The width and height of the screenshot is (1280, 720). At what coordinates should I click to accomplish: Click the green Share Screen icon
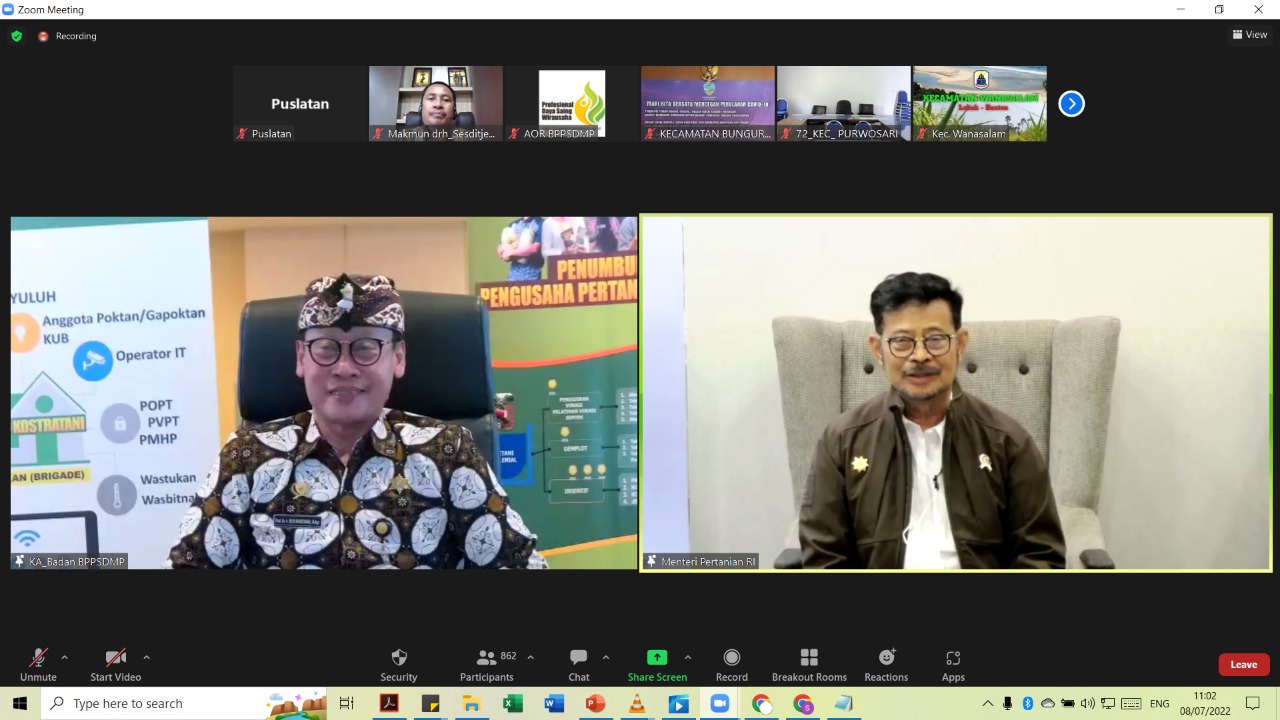(x=657, y=657)
